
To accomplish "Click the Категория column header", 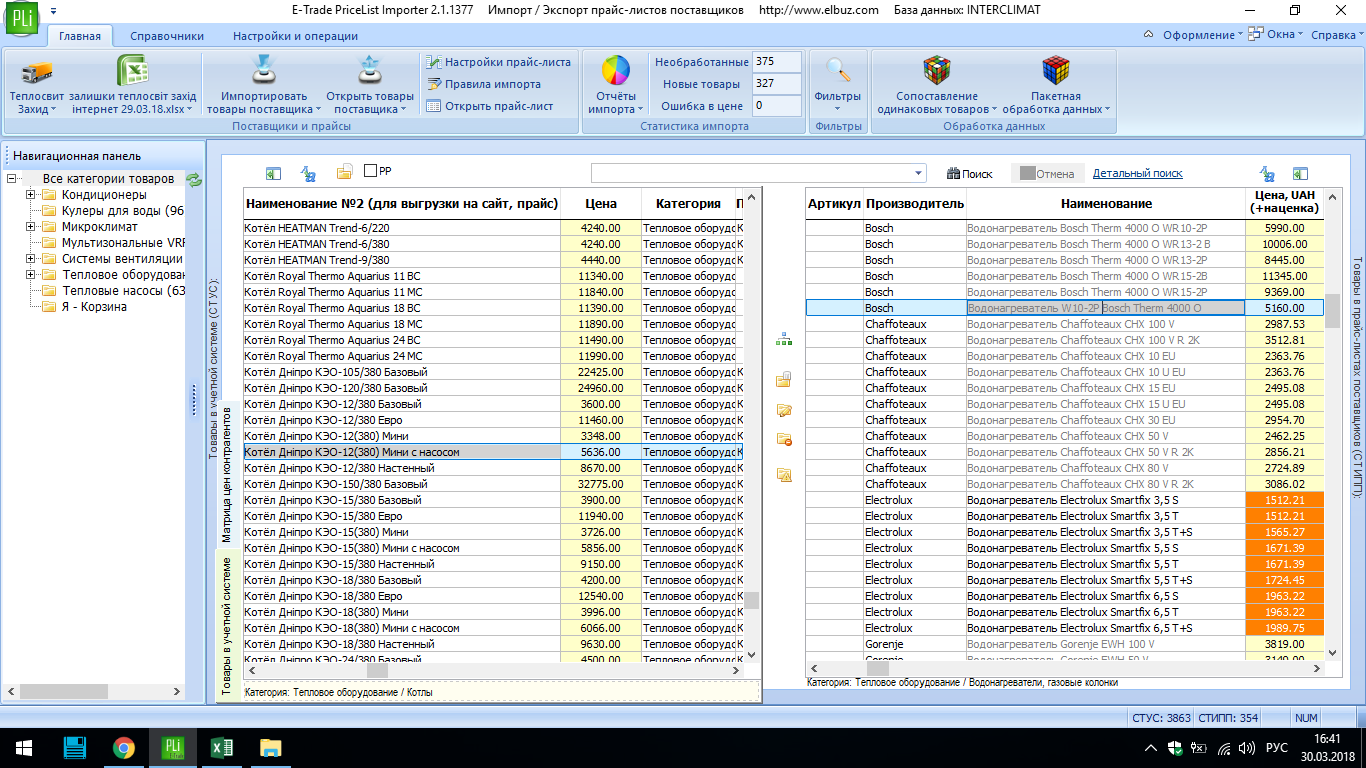I will click(x=688, y=203).
